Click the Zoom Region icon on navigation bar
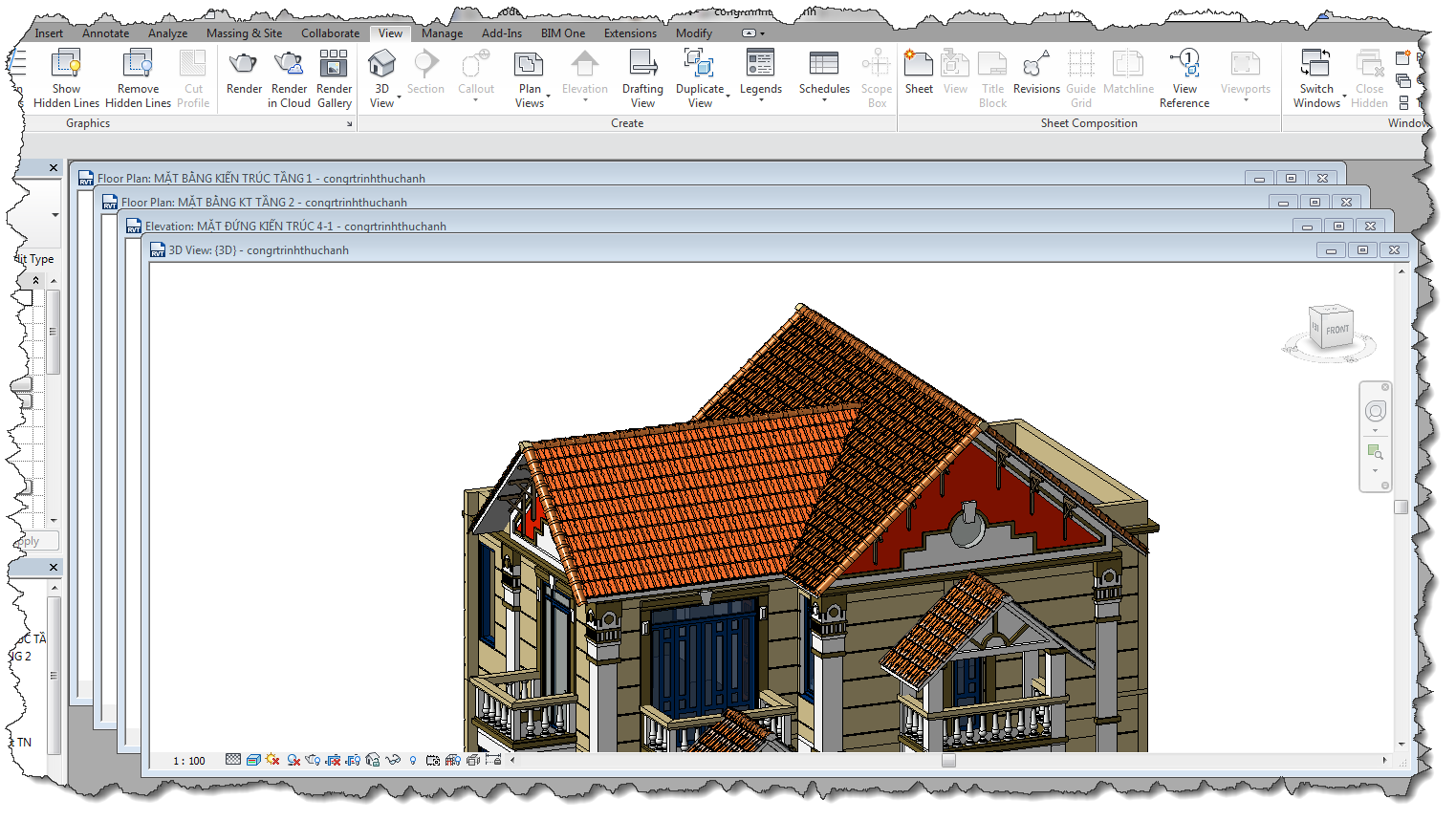 pos(1375,452)
